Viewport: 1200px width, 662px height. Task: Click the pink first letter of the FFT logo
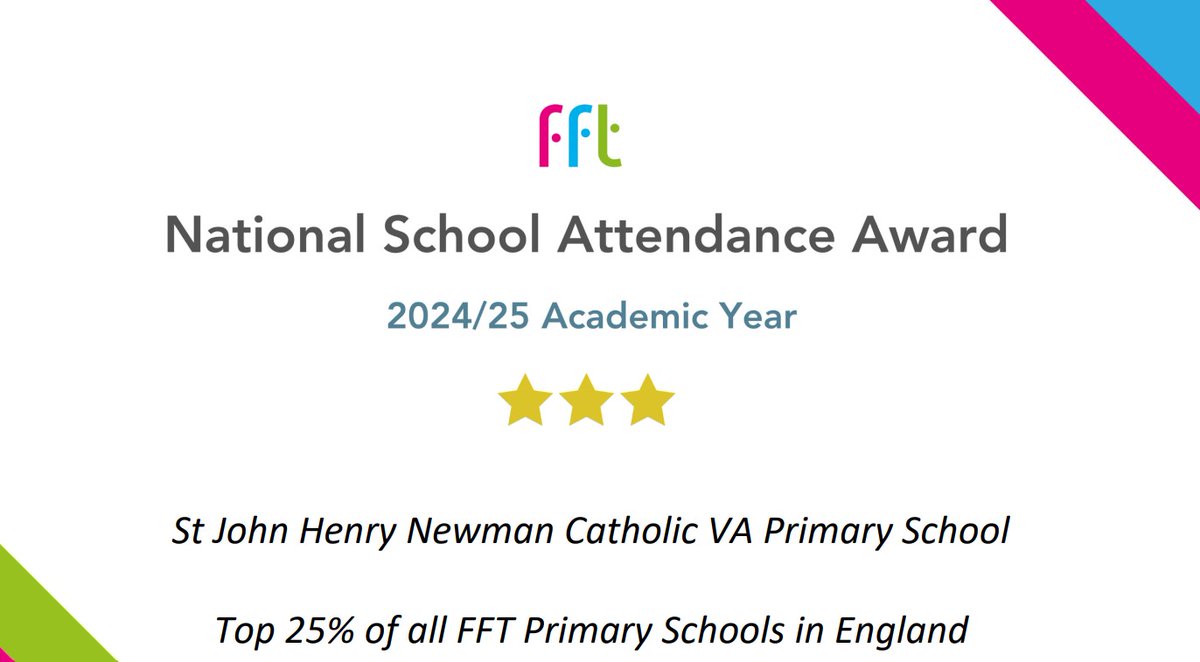click(549, 137)
